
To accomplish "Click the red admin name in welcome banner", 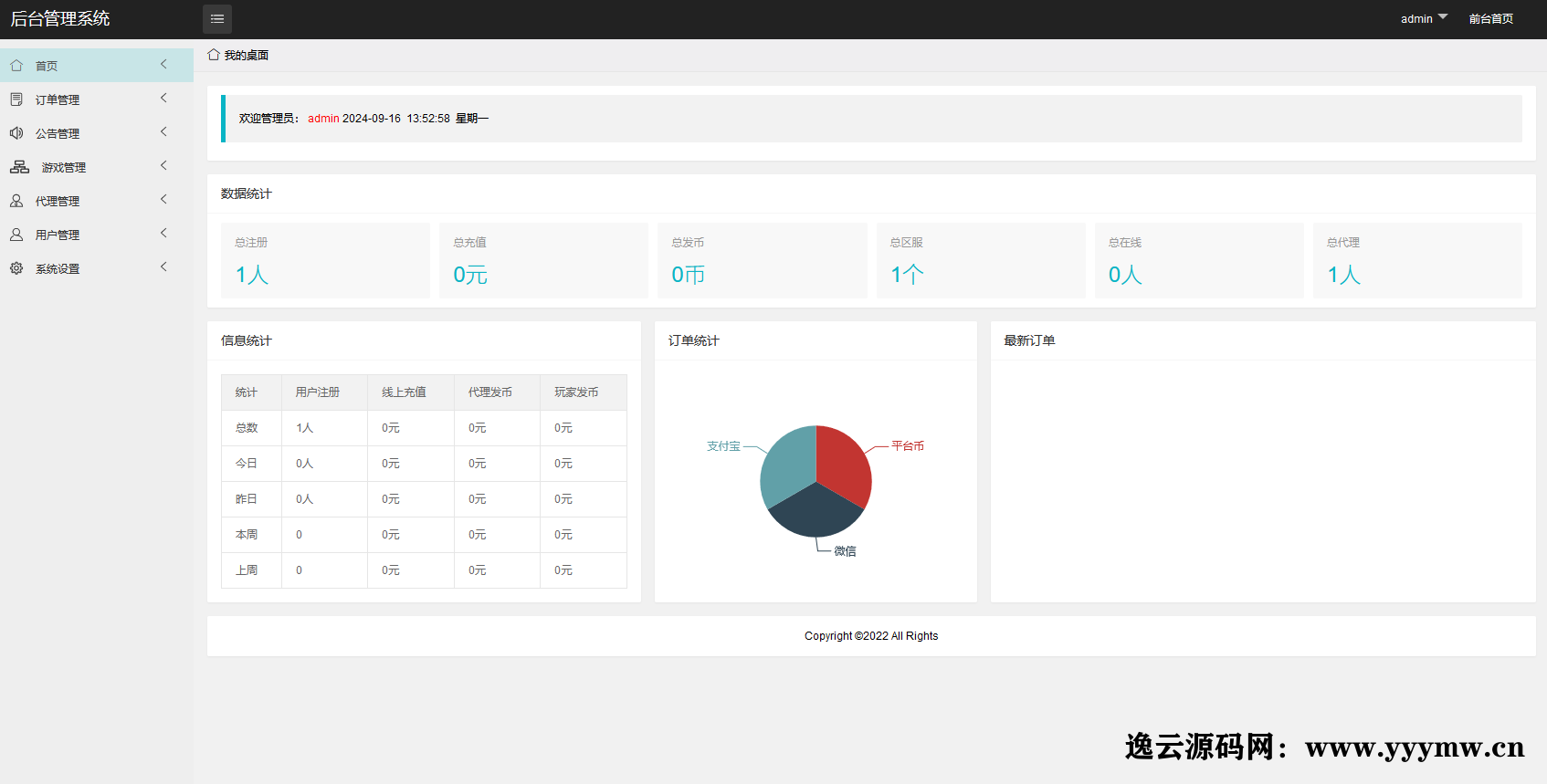I will (323, 119).
